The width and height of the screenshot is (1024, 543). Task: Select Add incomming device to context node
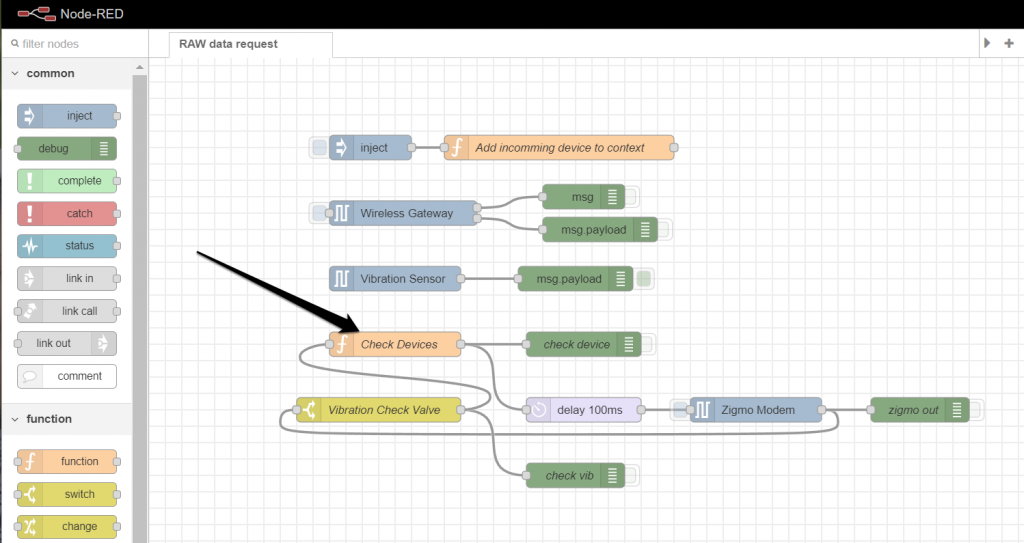tap(559, 148)
